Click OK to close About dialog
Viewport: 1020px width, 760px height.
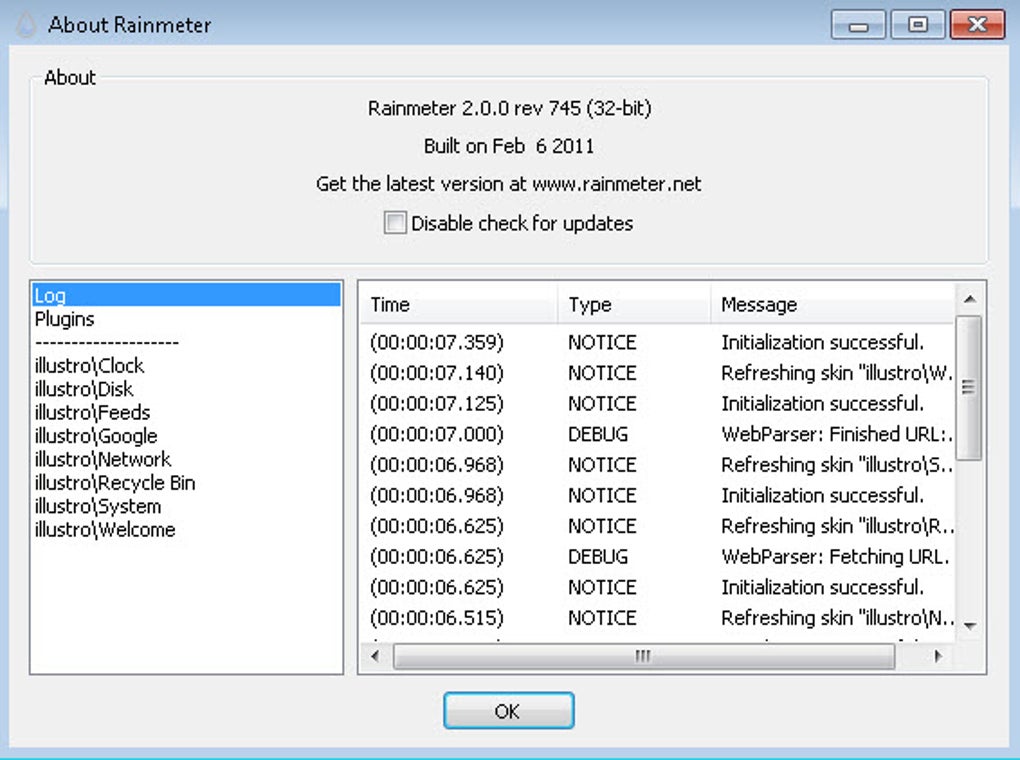[508, 711]
